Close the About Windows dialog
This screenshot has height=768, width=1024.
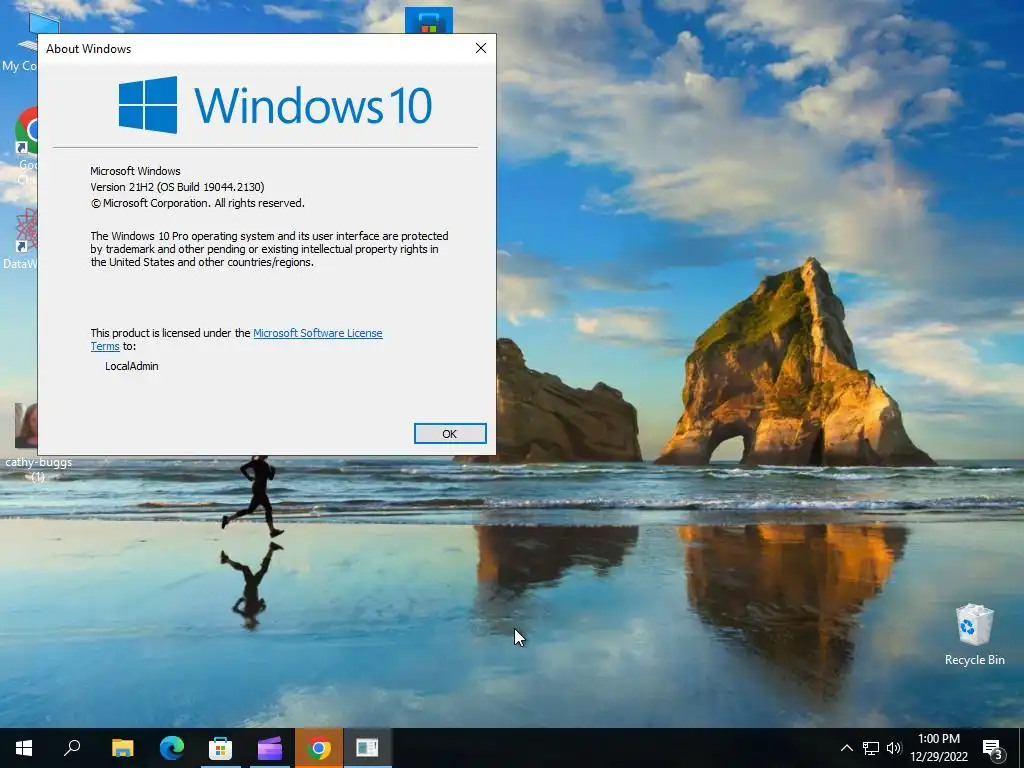point(481,48)
